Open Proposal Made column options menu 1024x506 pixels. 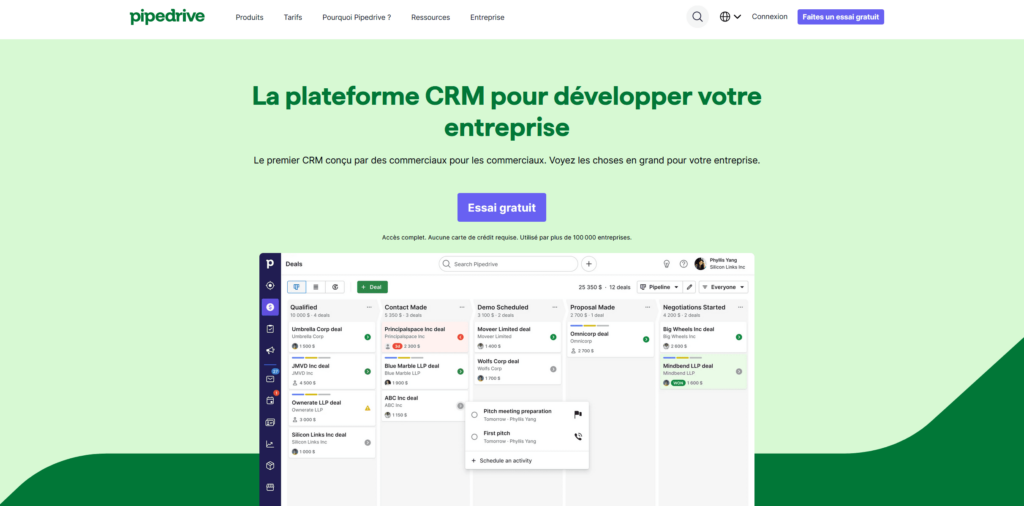(647, 307)
